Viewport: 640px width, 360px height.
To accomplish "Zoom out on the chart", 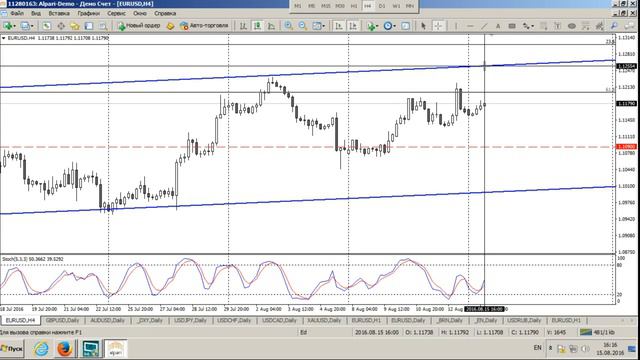I will [302, 26].
